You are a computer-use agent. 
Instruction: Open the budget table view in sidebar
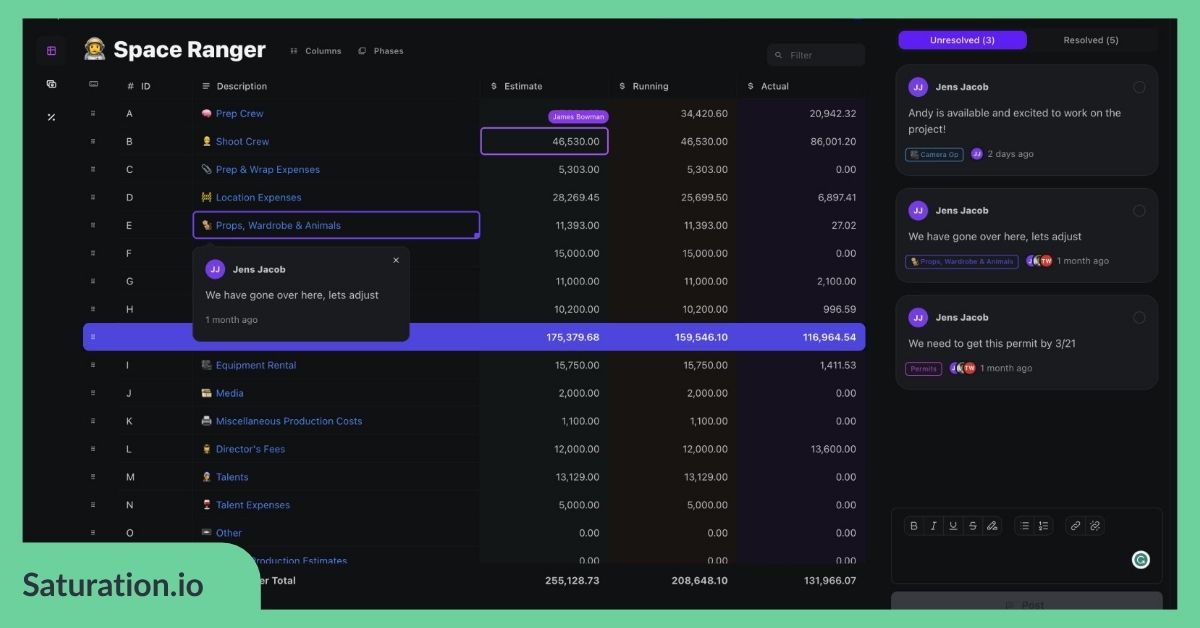click(52, 51)
